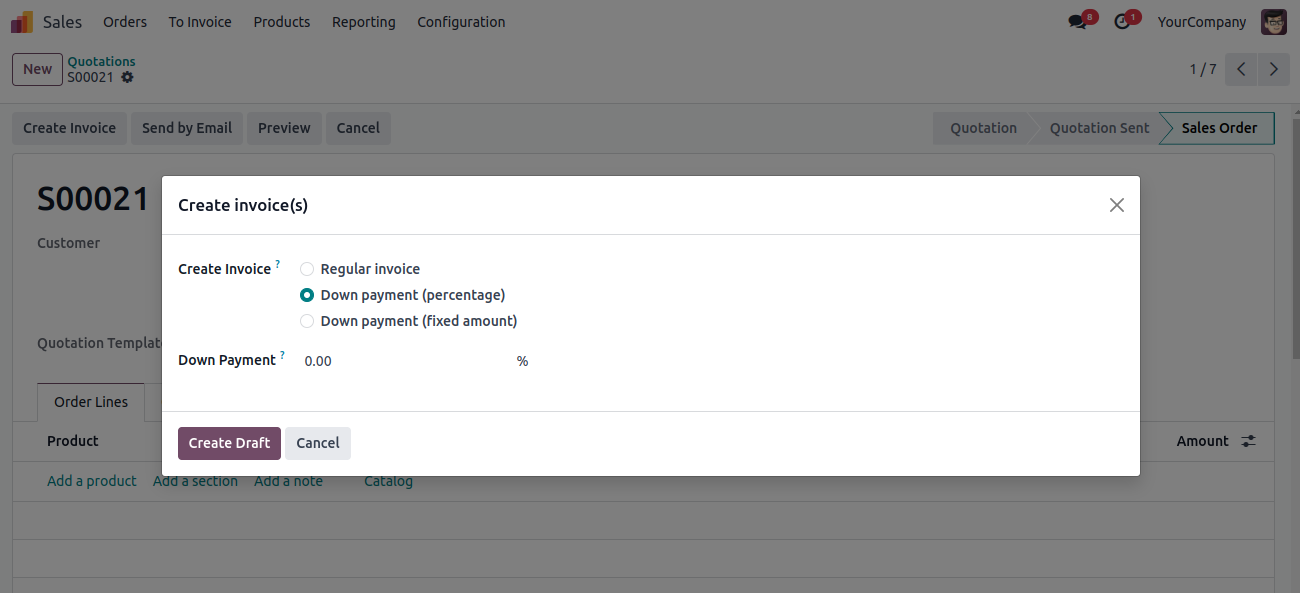Open the Orders menu
Screen dimensions: 1300x593
tap(125, 22)
